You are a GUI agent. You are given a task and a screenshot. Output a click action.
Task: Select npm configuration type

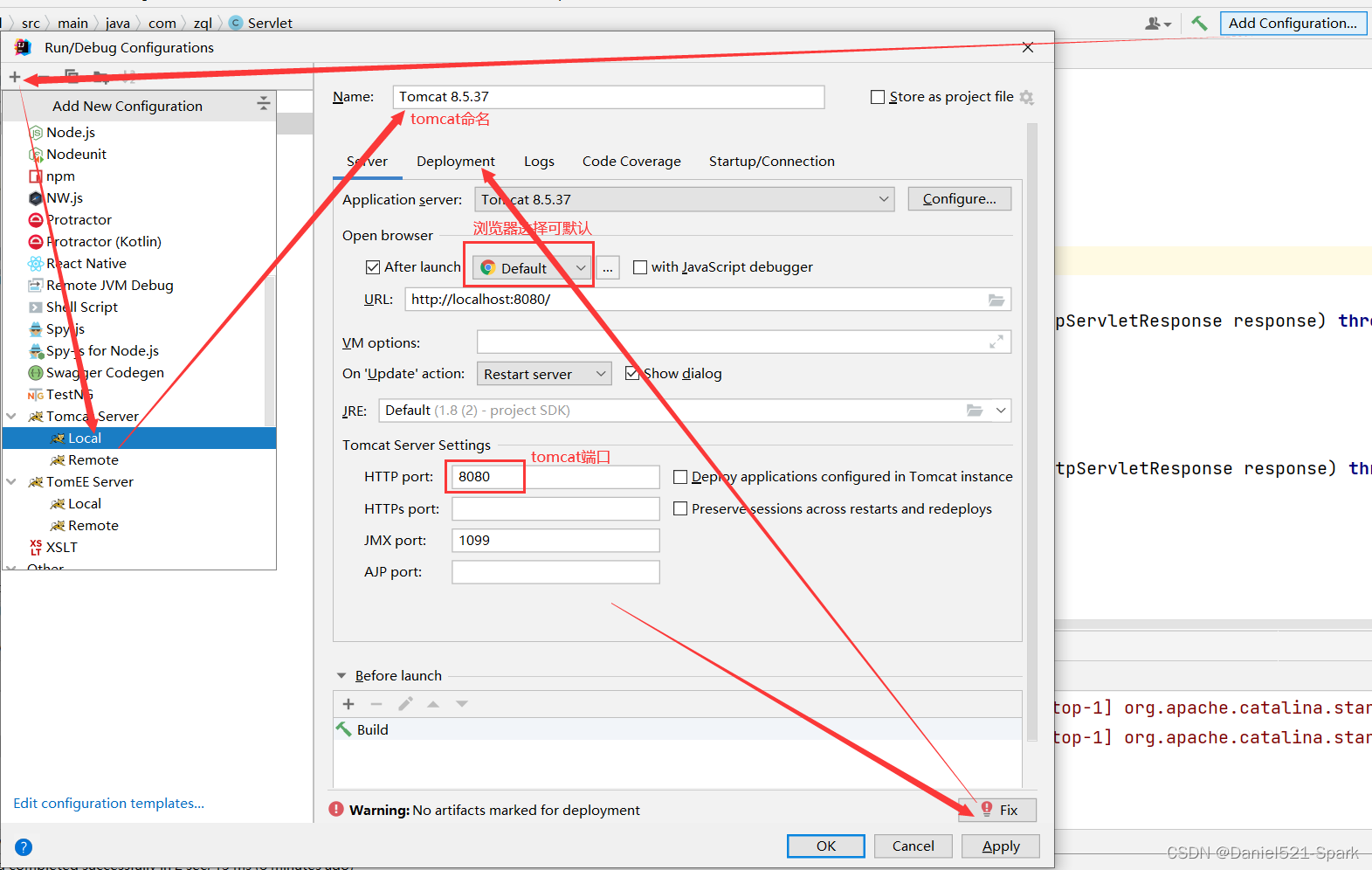click(60, 176)
